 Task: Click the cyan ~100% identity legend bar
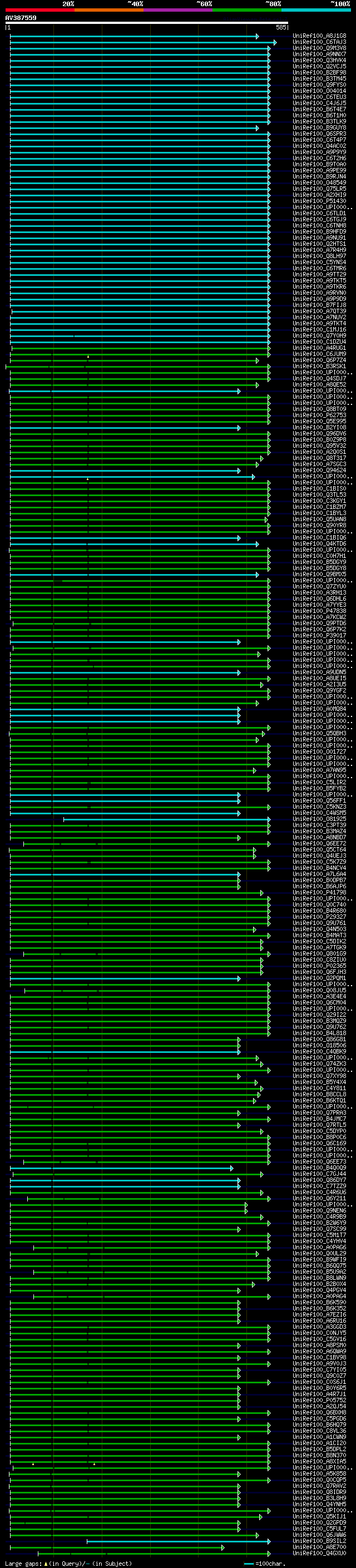tap(316, 10)
